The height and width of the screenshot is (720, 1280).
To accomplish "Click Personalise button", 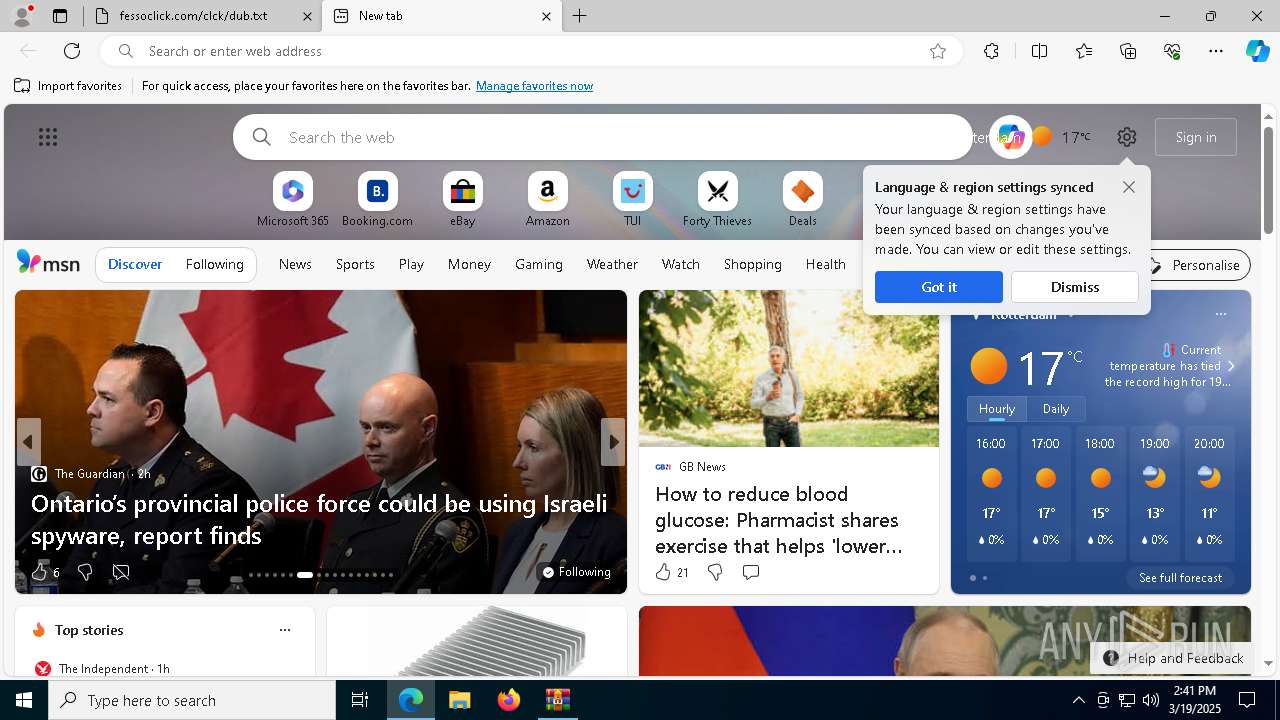I will pyautogui.click(x=1195, y=265).
